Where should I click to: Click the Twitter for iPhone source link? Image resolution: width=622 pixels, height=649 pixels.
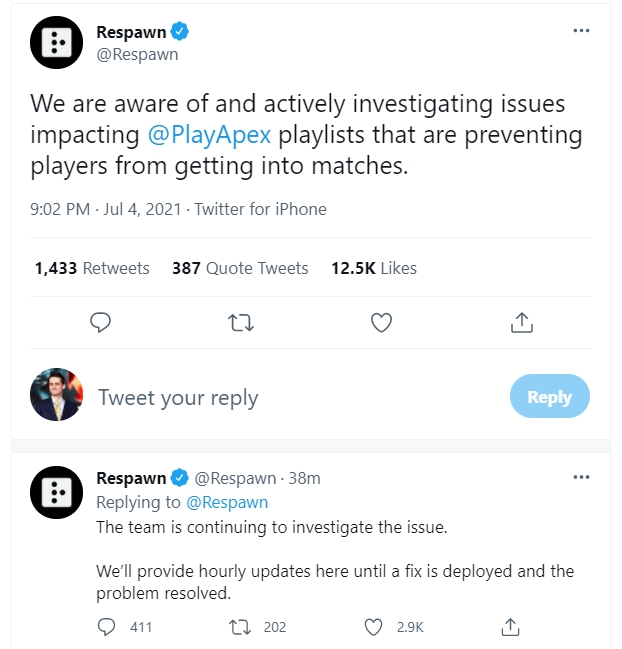(260, 209)
